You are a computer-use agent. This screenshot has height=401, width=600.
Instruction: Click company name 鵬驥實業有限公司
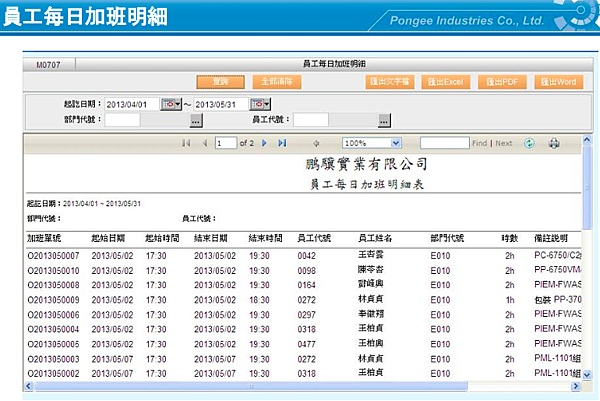366,164
